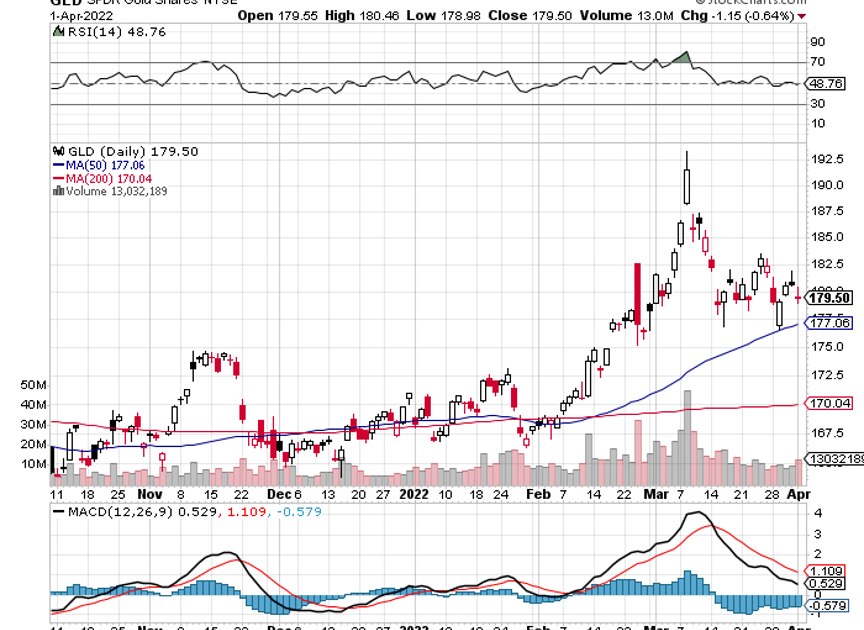Click the Chg value -1.15 (-0.64%)

click(753, 16)
